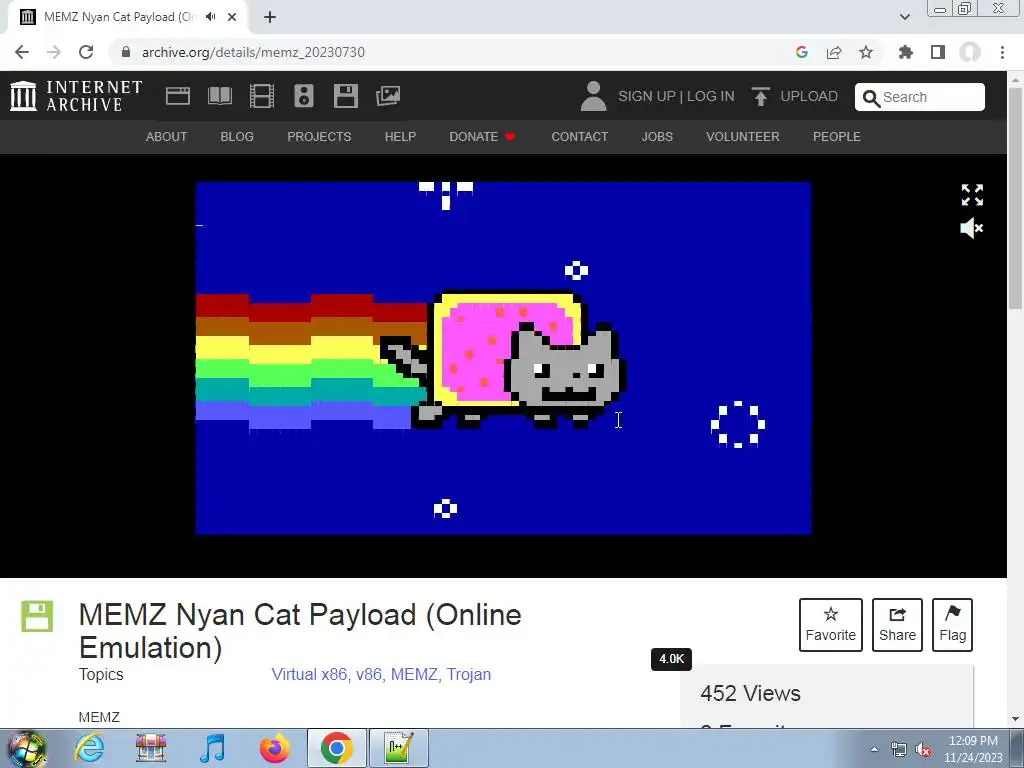Open the Audio speaker icon

(304, 96)
